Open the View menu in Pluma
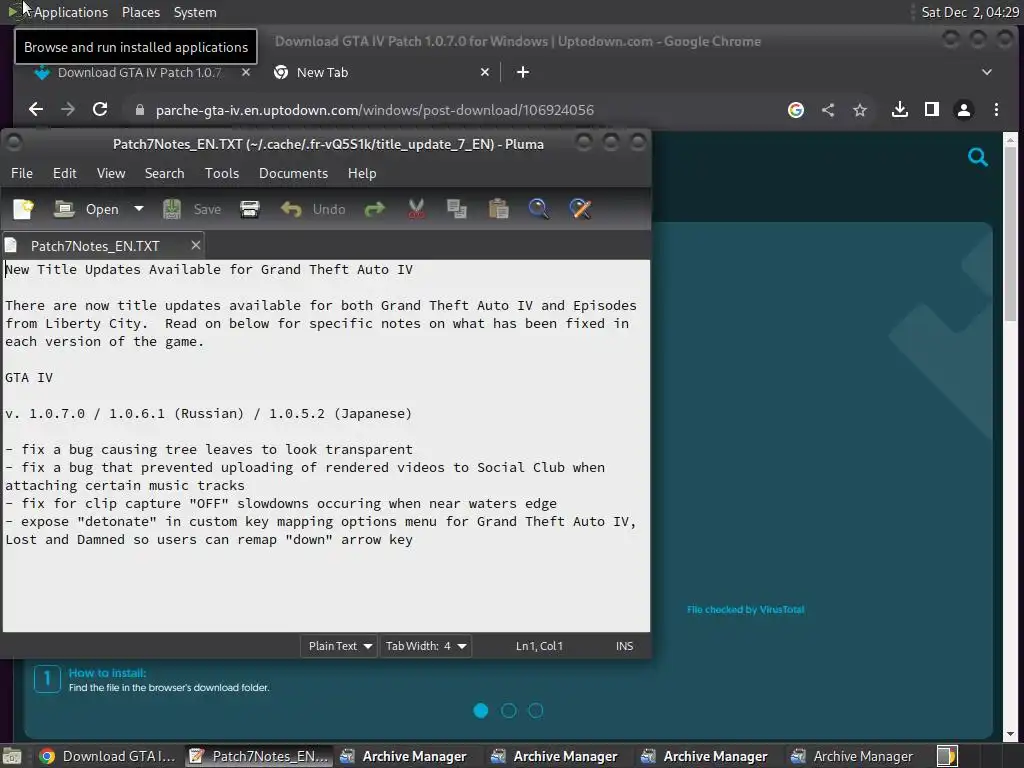The height and width of the screenshot is (768, 1024). (x=111, y=173)
